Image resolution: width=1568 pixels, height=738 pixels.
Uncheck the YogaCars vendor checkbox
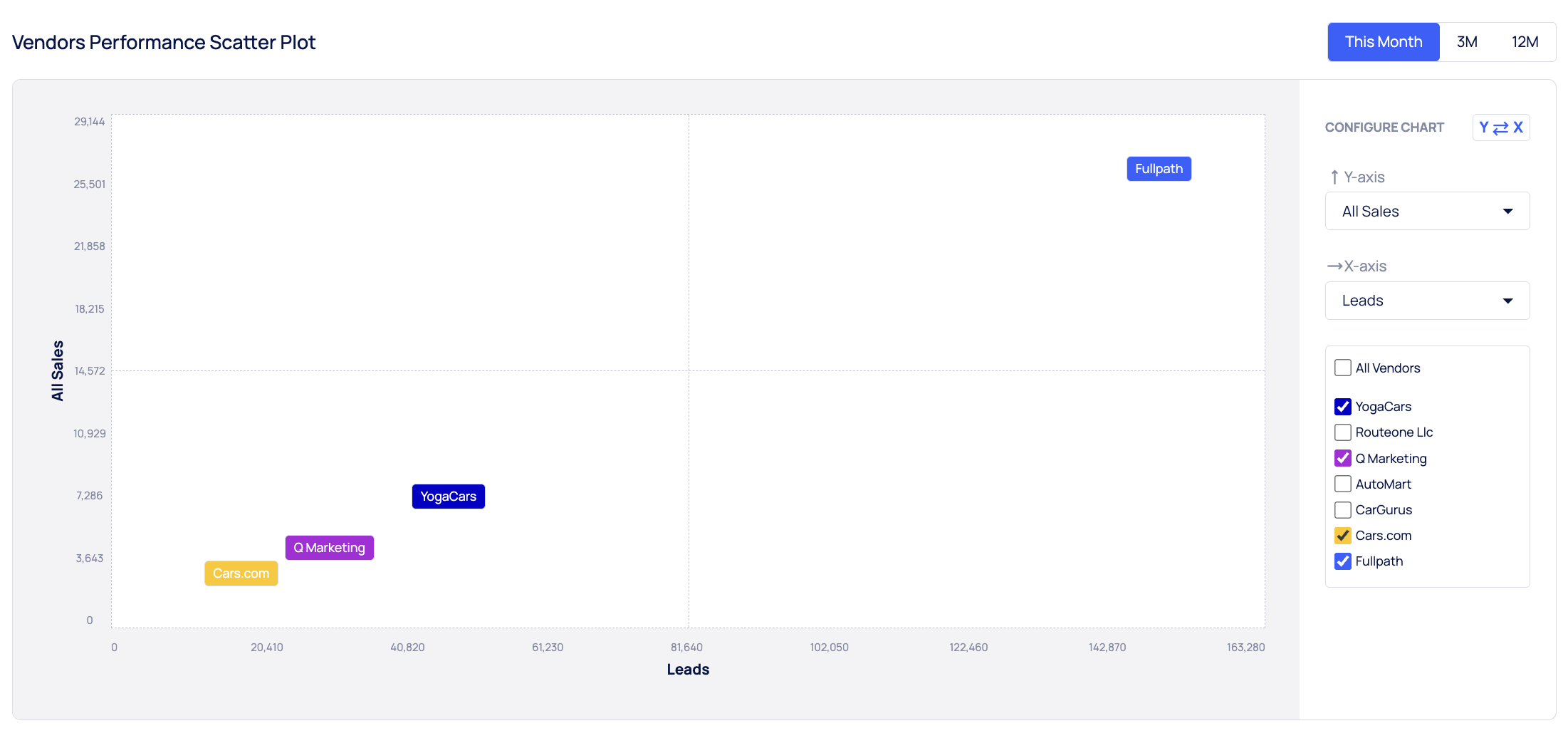click(x=1343, y=407)
